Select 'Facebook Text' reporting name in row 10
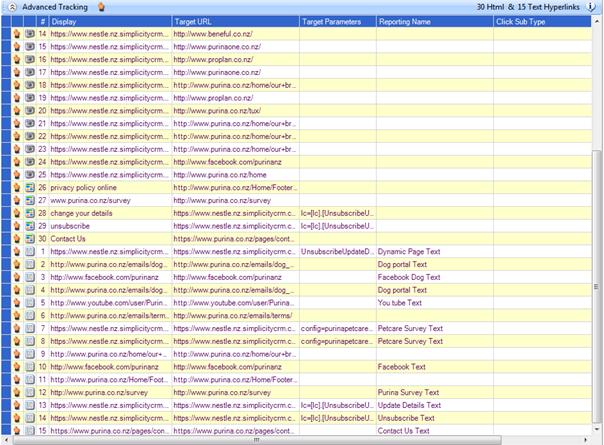This screenshot has width=604, height=445. click(x=435, y=367)
